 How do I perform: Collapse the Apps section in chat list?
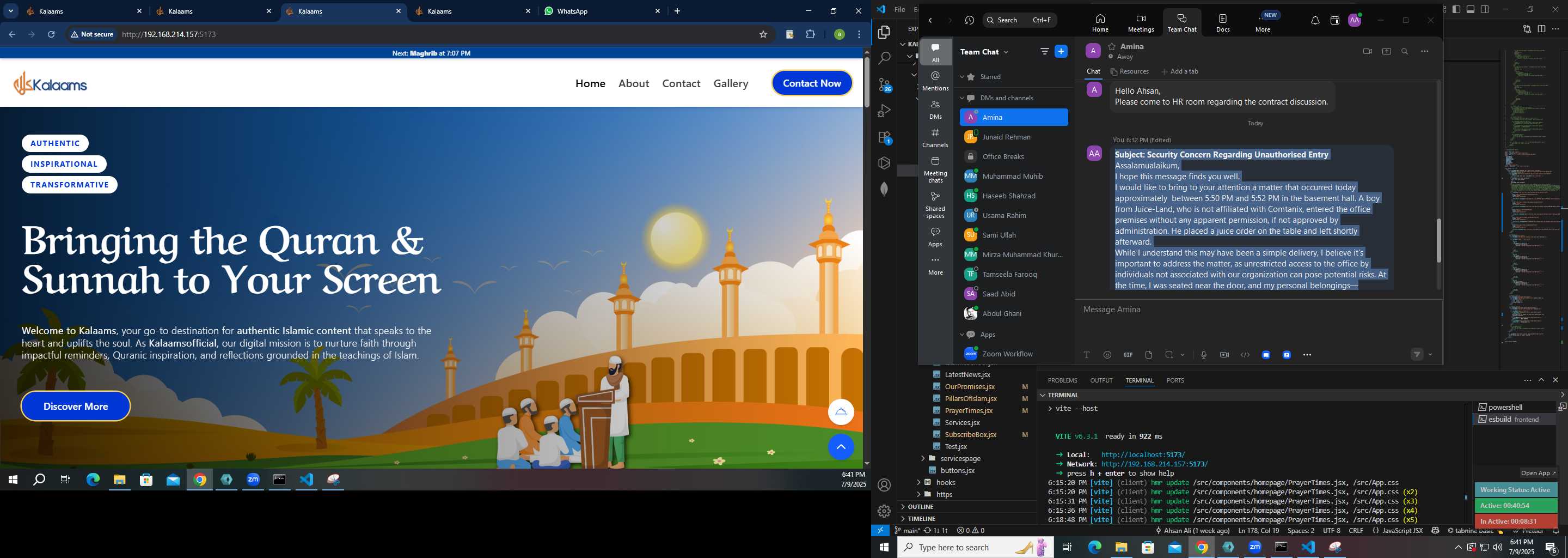click(x=963, y=335)
